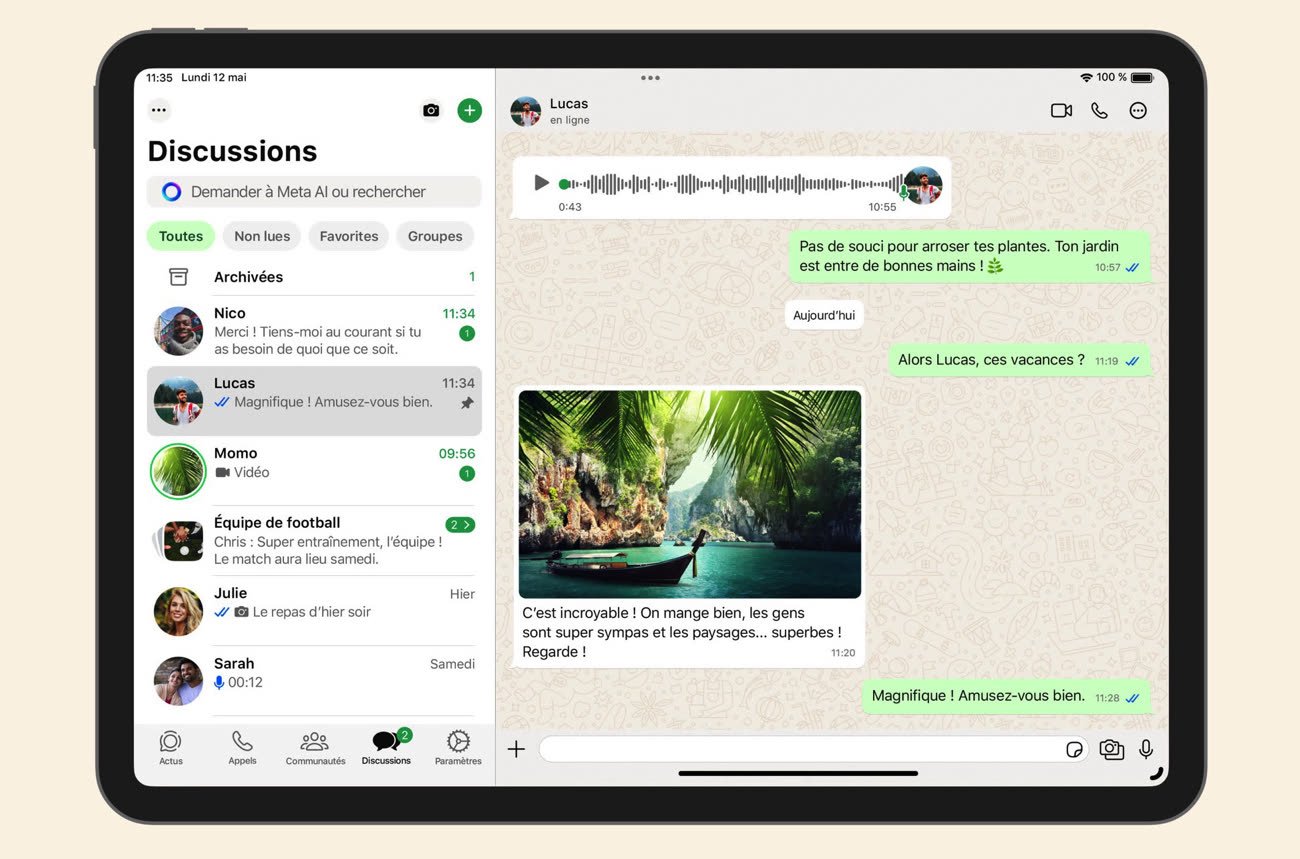Click the unread badge on Nico row
Viewport: 1300px width, 859px height.
[x=467, y=333]
